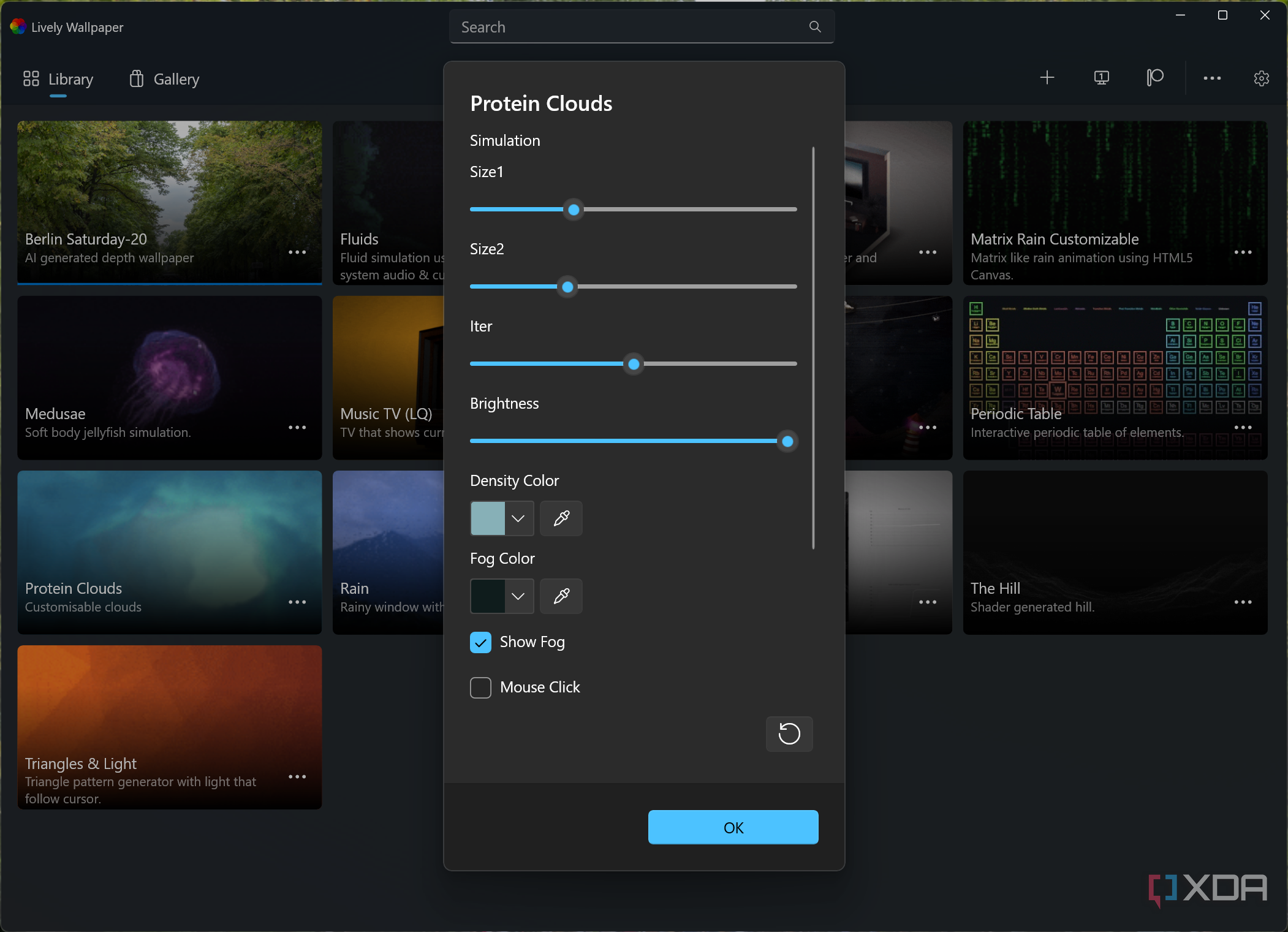
Task: Open settings gear icon
Action: click(1261, 78)
